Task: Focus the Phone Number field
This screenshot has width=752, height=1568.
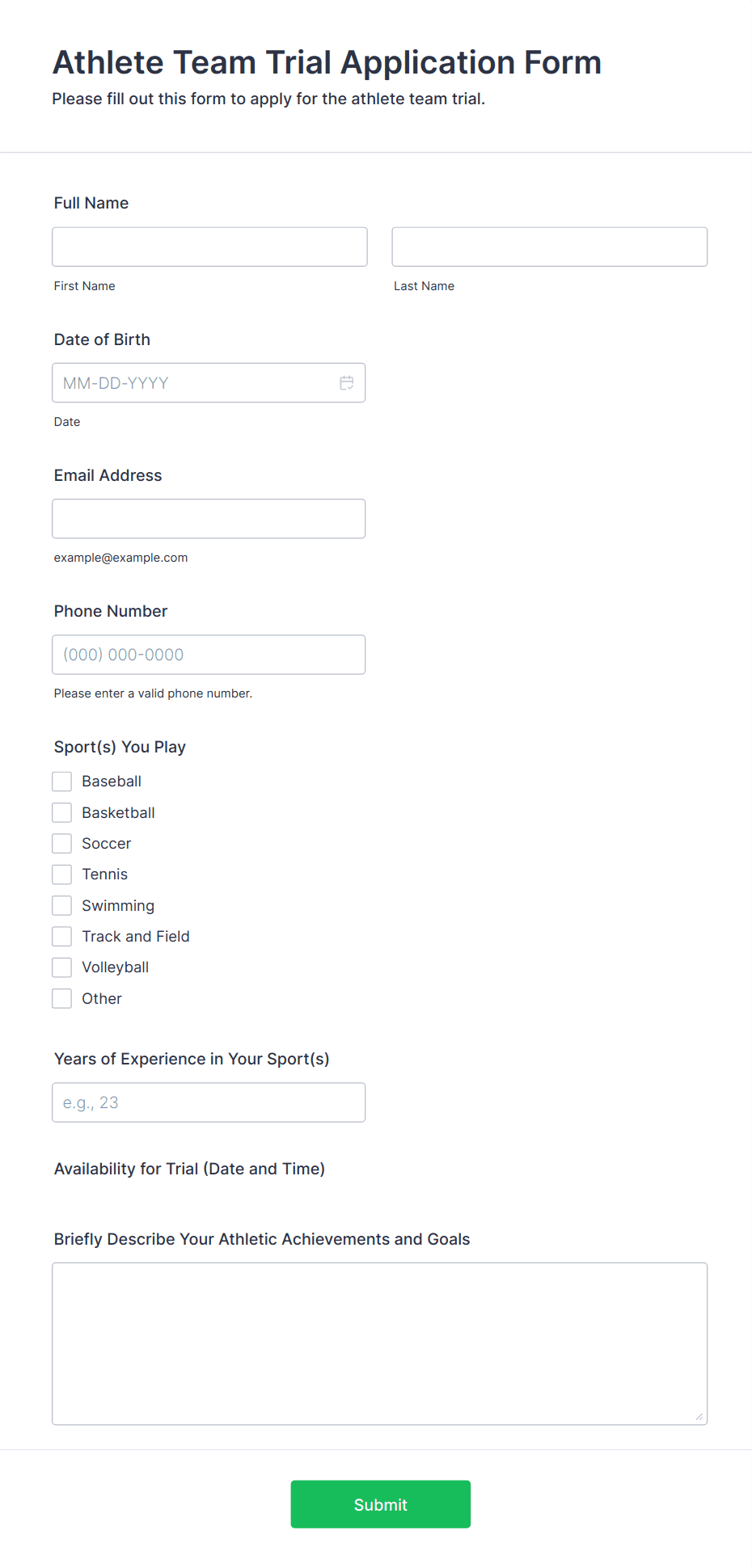Action: pos(209,655)
